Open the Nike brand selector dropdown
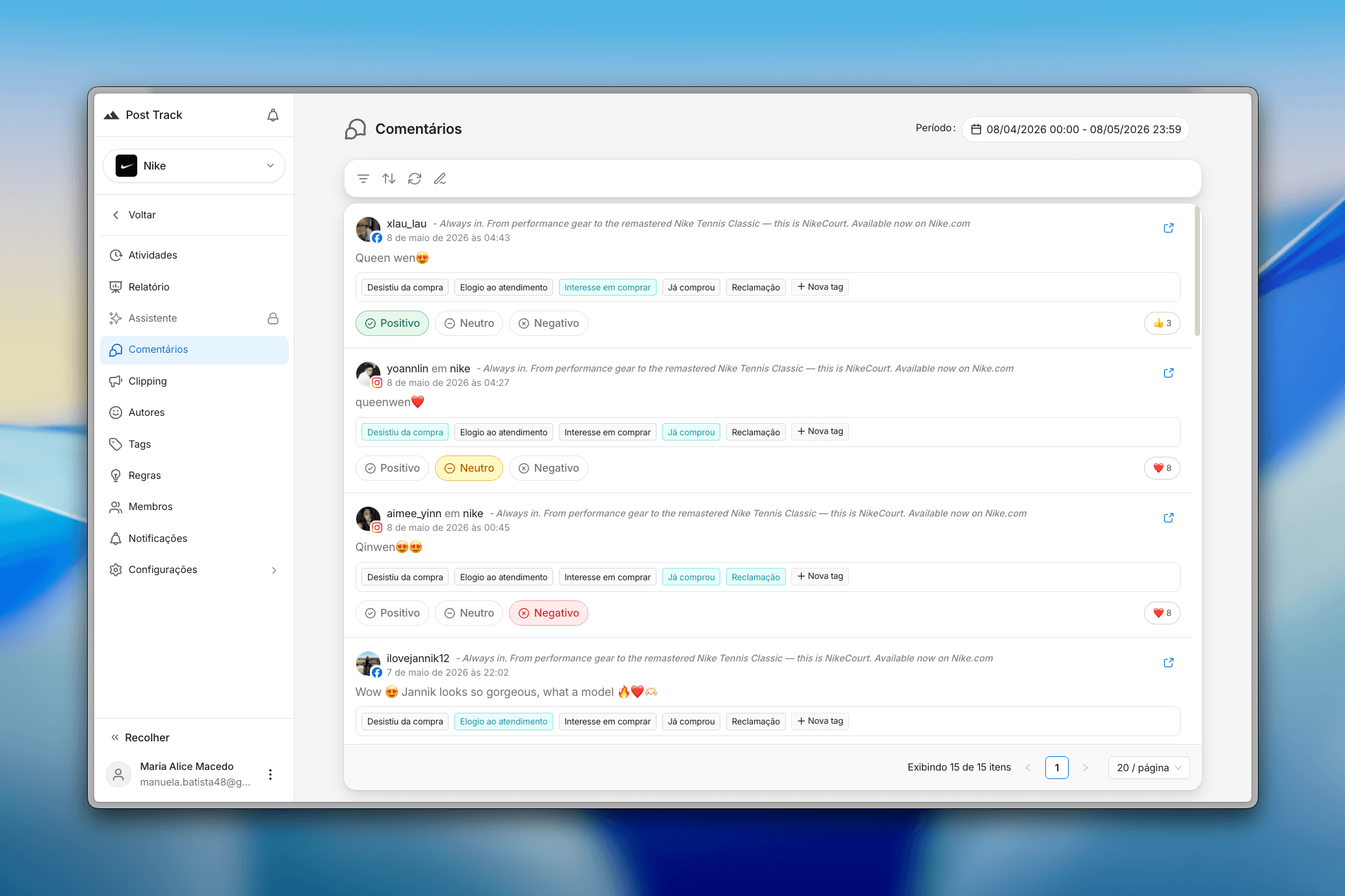 (x=194, y=166)
